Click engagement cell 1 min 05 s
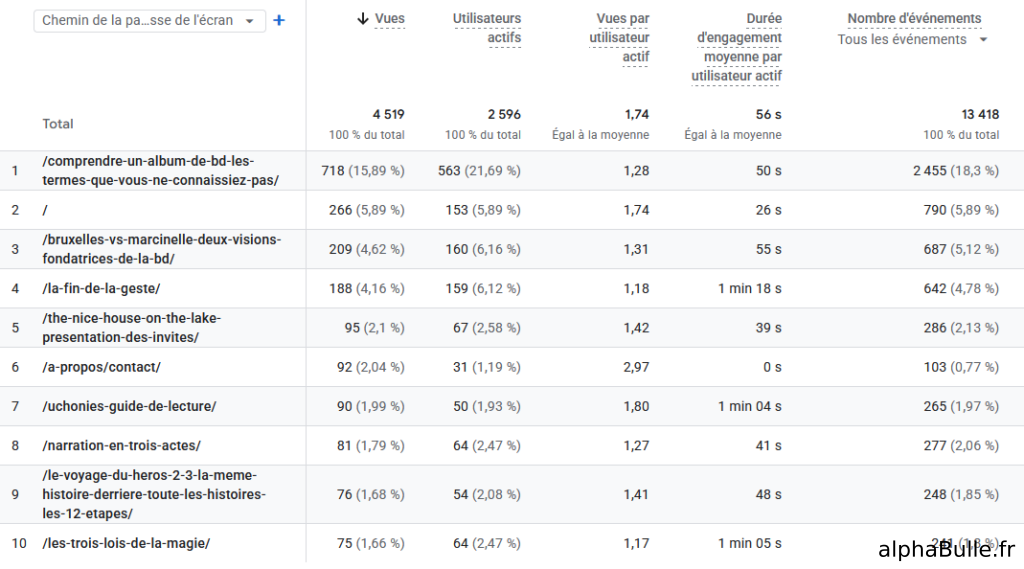 [750, 544]
